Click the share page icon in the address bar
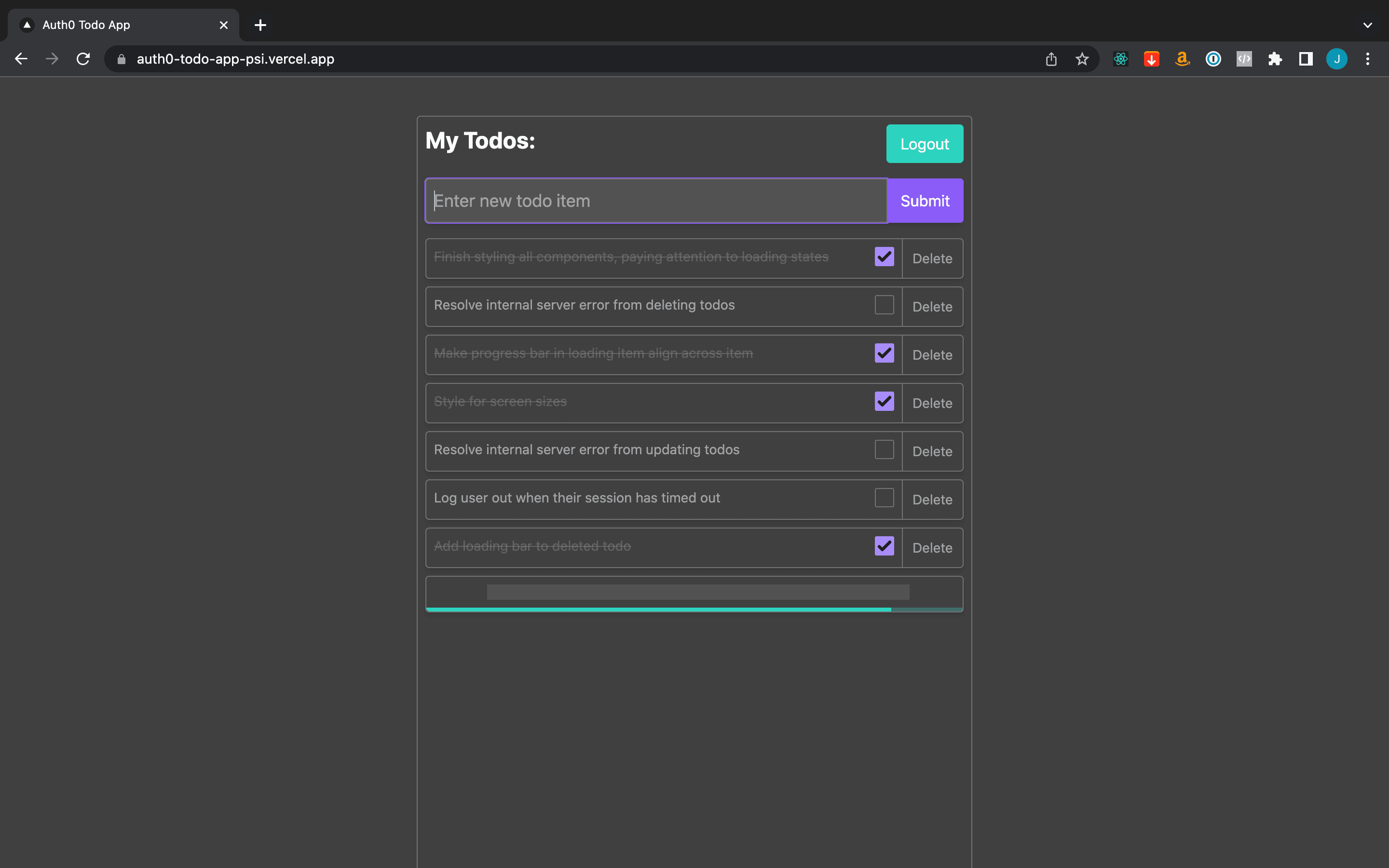The image size is (1389, 868). coord(1051,59)
